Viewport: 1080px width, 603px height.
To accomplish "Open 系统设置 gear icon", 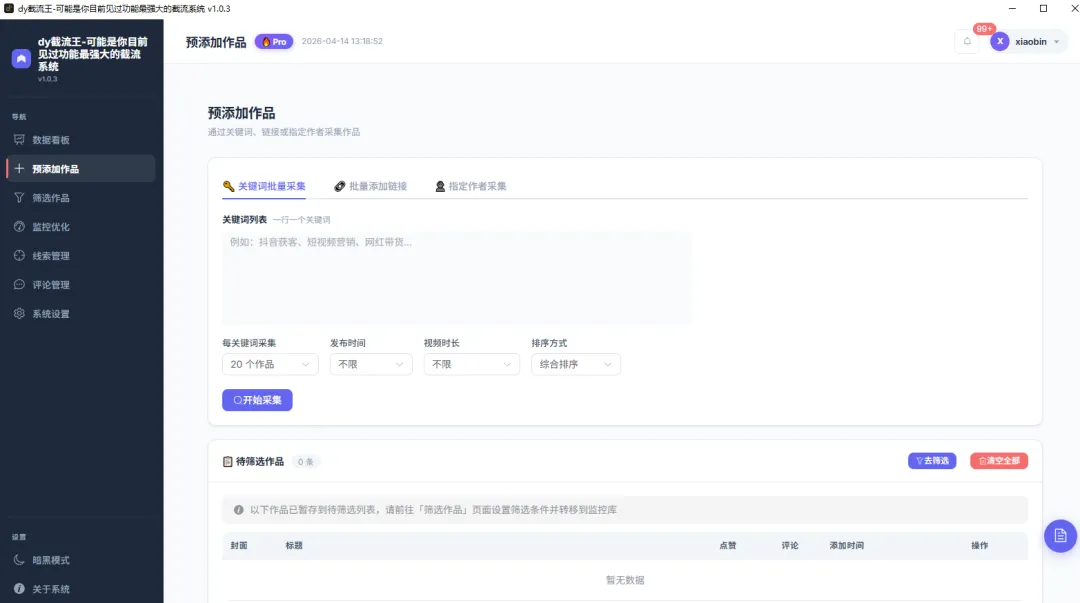I will click(19, 314).
